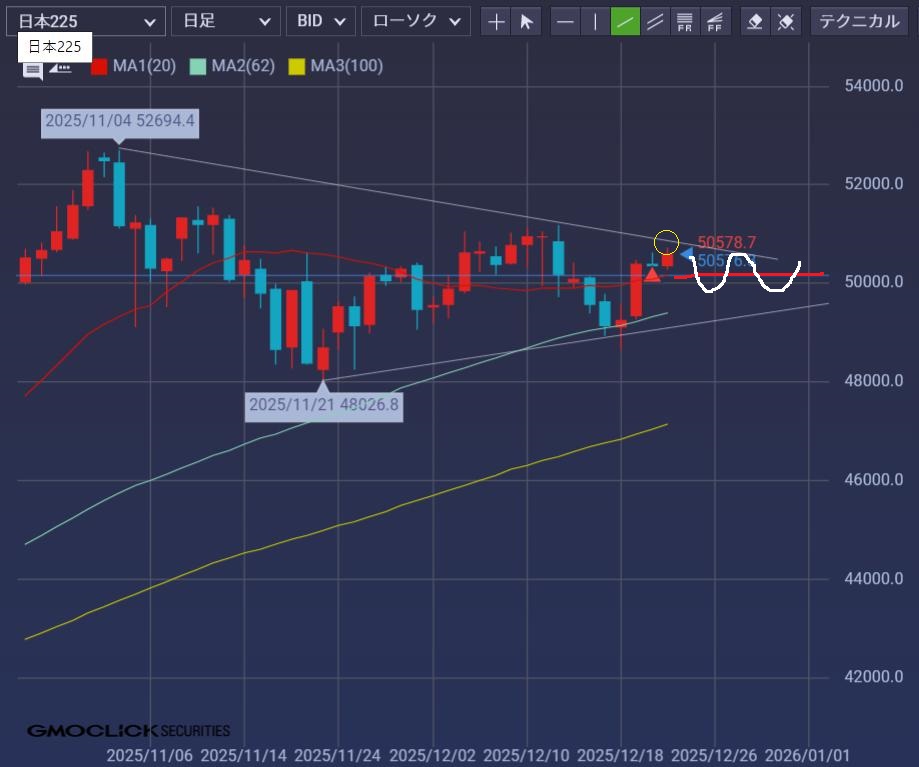Select the parallel channel line tool
Image resolution: width=919 pixels, height=767 pixels.
pyautogui.click(x=656, y=21)
